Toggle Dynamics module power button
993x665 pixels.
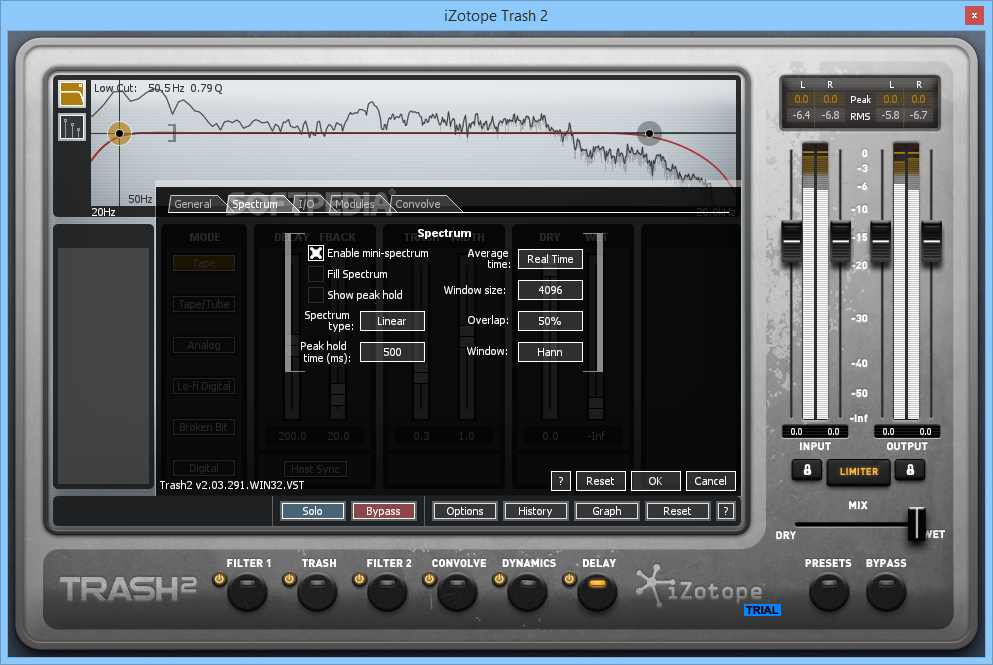coord(499,579)
